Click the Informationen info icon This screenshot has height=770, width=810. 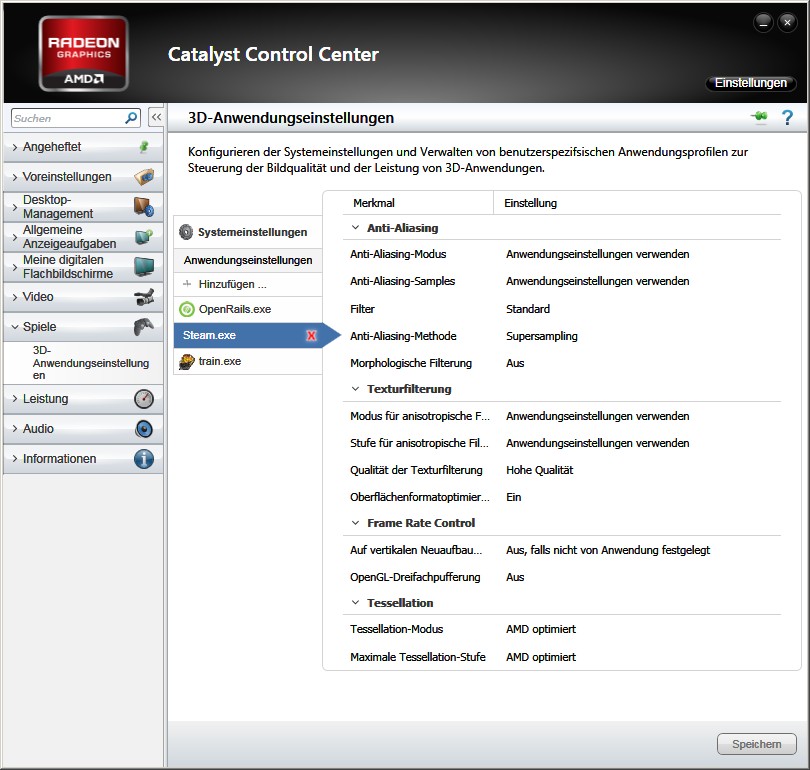pos(144,459)
